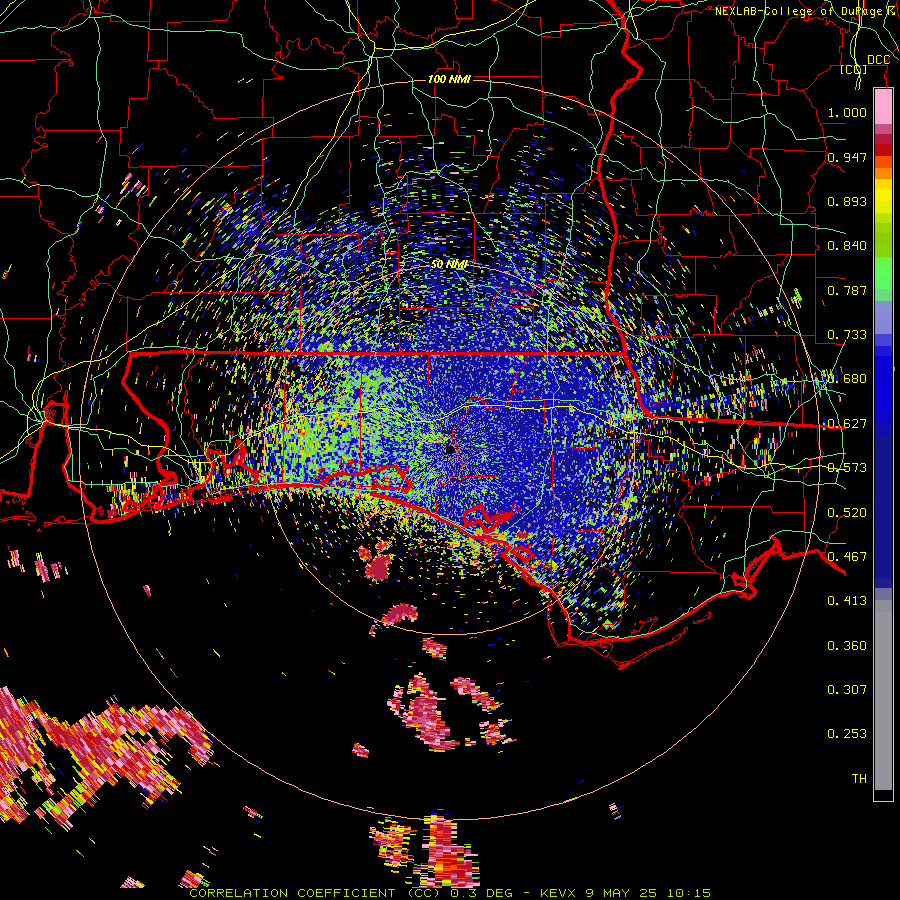Pick the lavender color bar segment near 0.733
This screenshot has height=900, width=900.
[x=883, y=317]
